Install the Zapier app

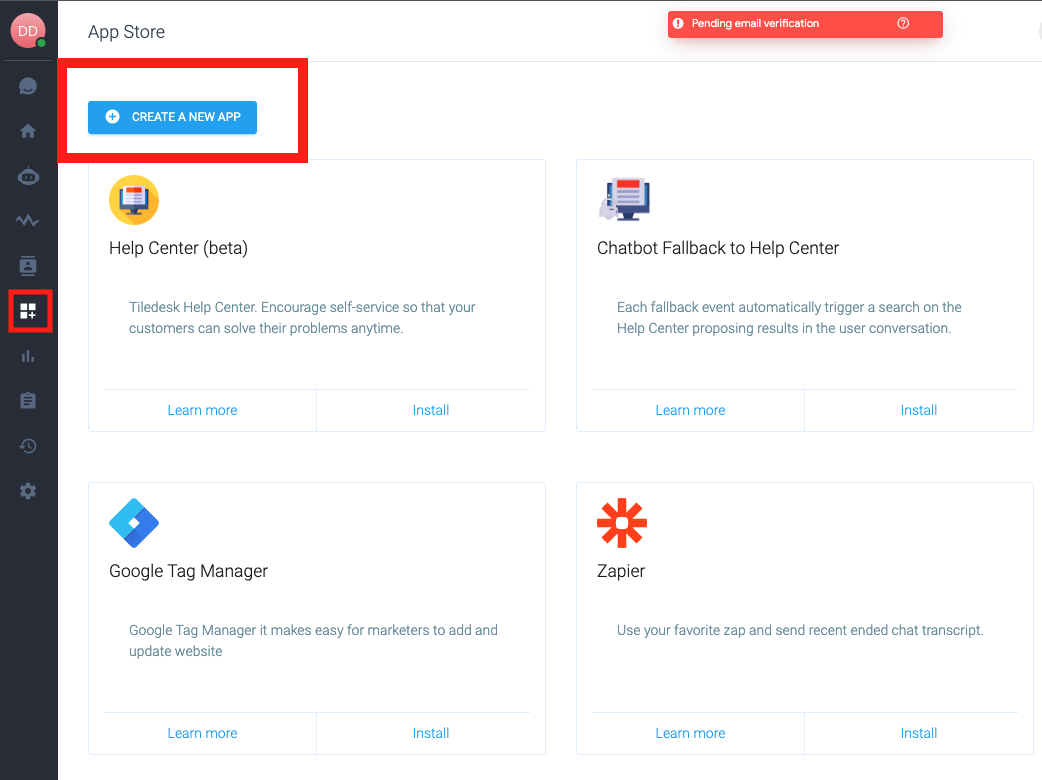coord(918,733)
